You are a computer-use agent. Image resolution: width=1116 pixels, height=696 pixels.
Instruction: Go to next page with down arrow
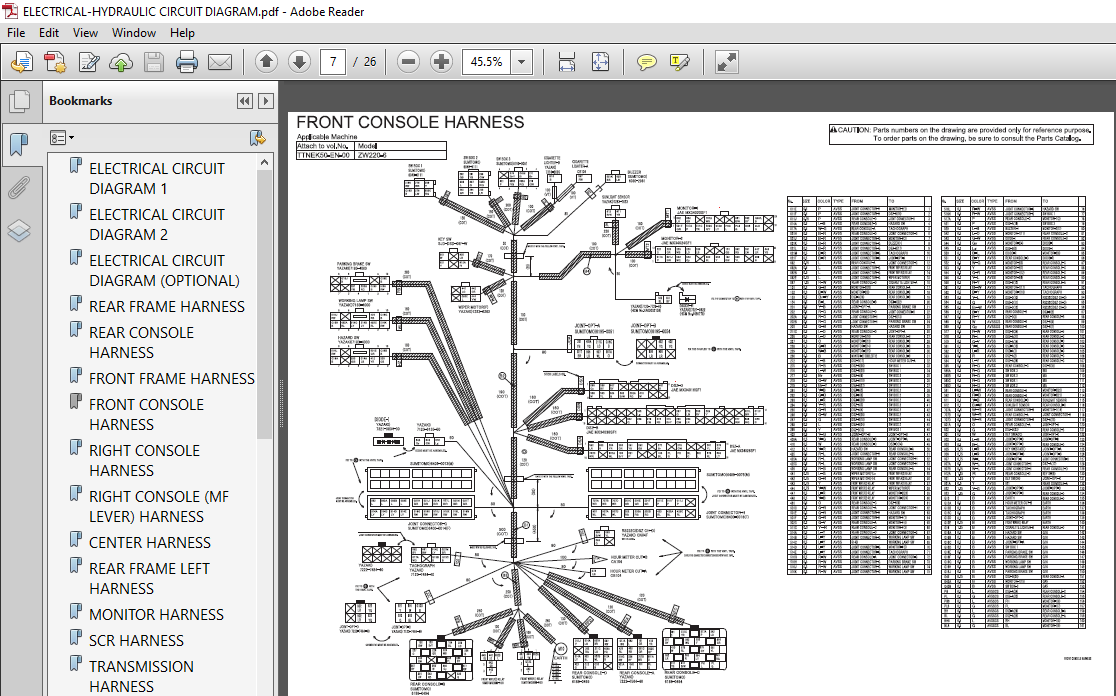299,62
